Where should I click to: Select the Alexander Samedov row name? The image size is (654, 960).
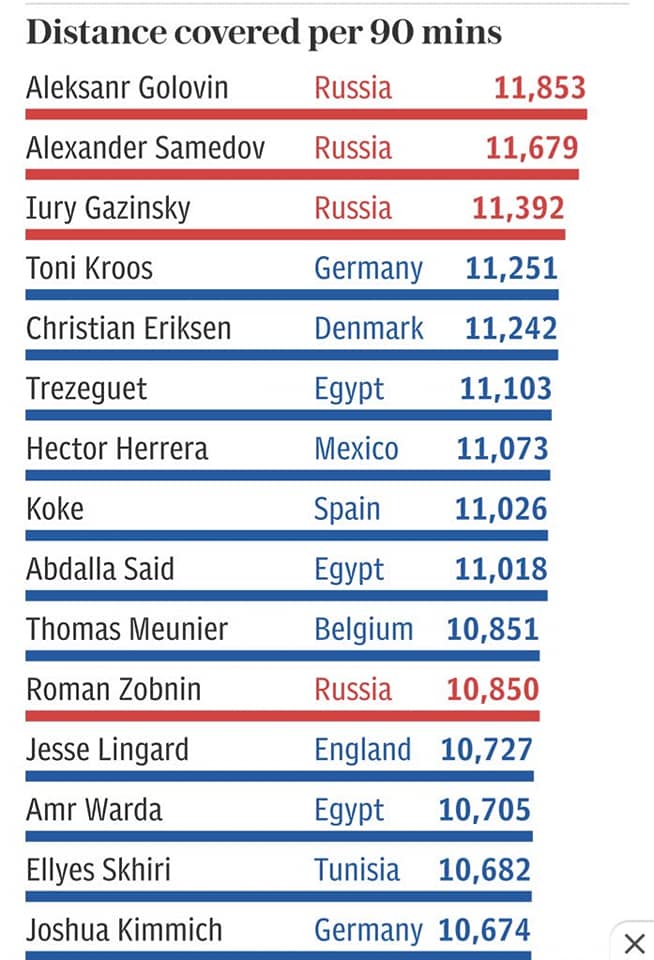pos(146,148)
